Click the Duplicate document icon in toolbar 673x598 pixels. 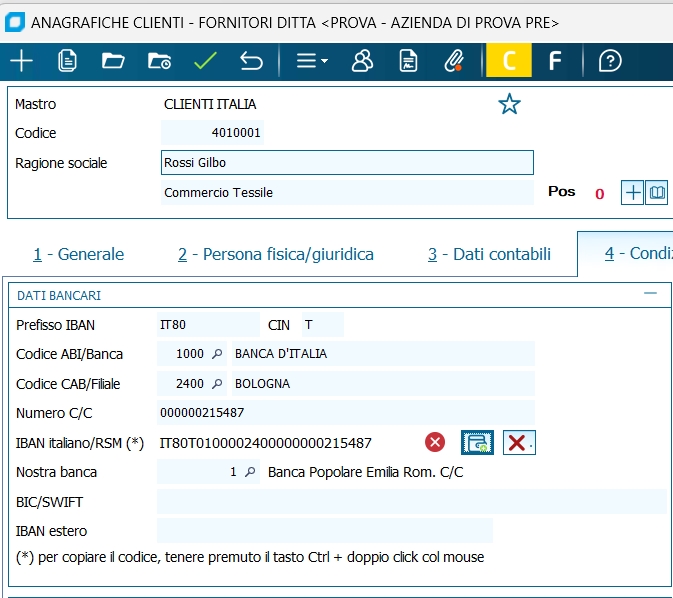pyautogui.click(x=67, y=61)
